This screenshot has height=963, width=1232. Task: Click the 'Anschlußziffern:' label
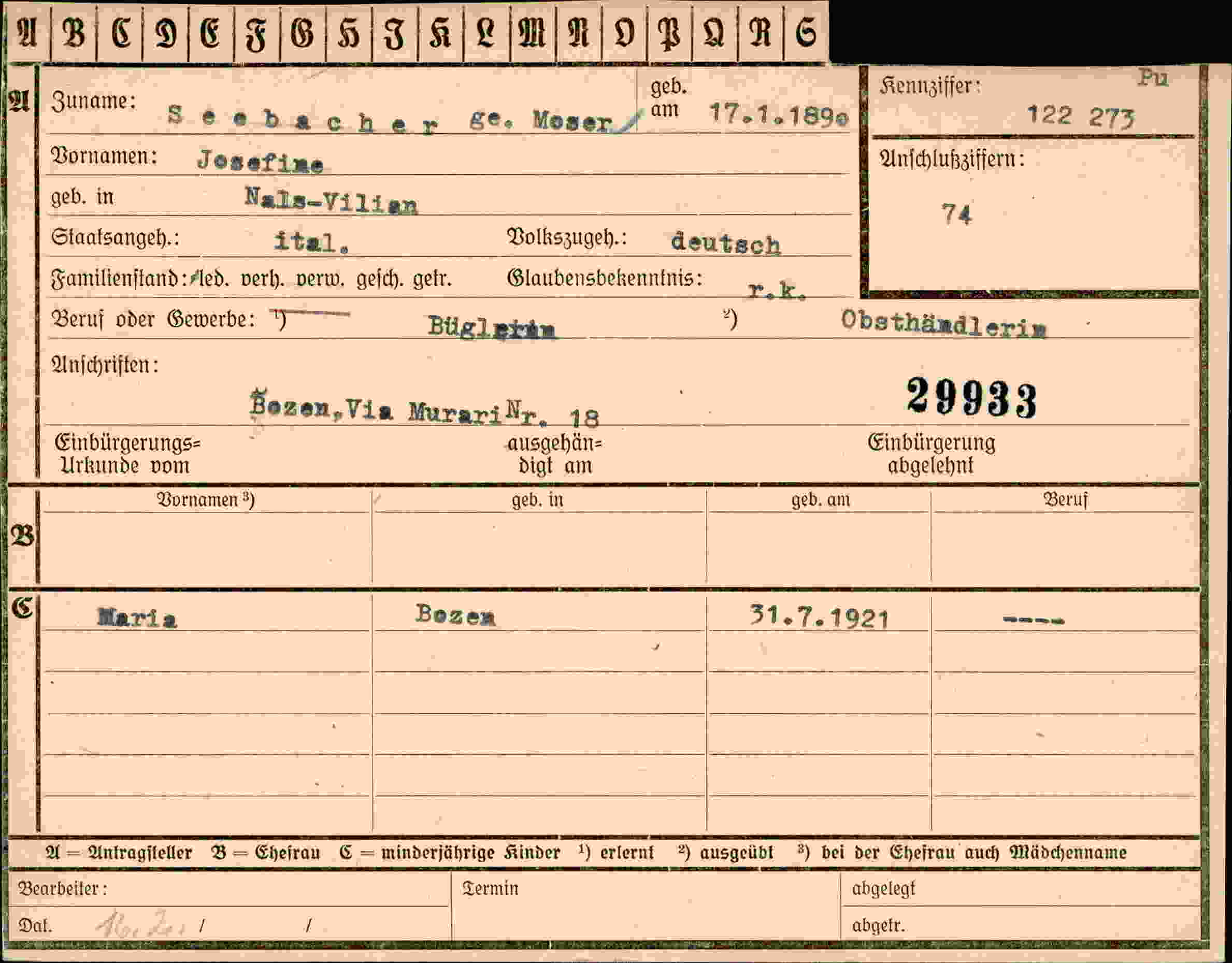coord(952,160)
